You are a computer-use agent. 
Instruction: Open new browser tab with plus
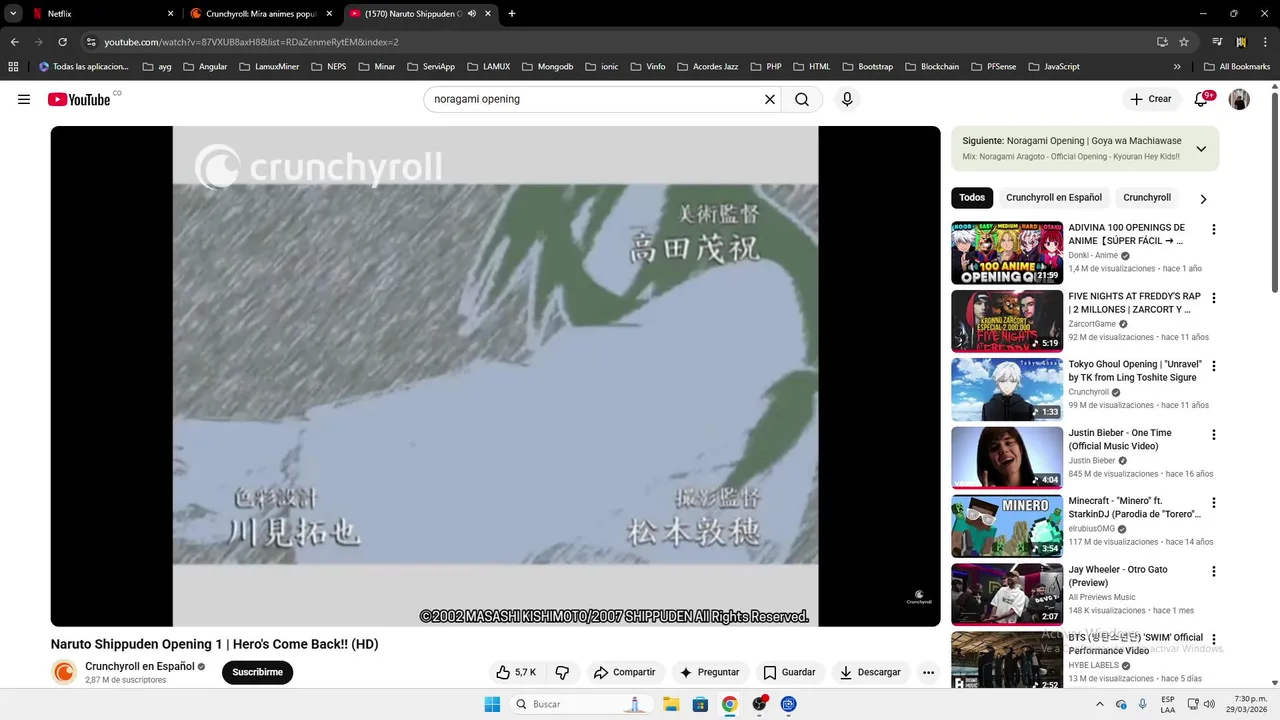pos(512,14)
